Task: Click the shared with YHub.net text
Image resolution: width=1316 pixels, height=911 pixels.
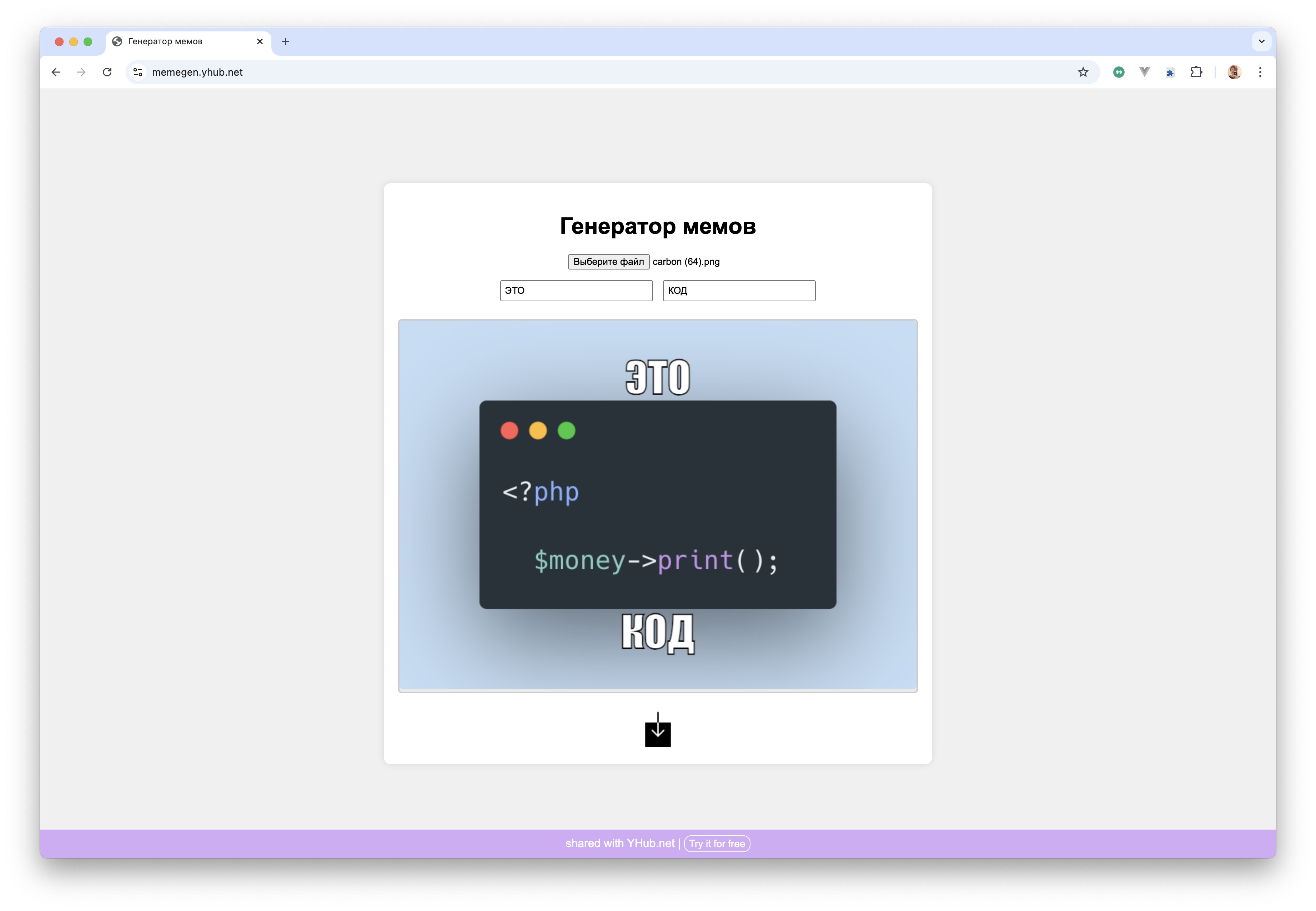Action: [x=620, y=844]
